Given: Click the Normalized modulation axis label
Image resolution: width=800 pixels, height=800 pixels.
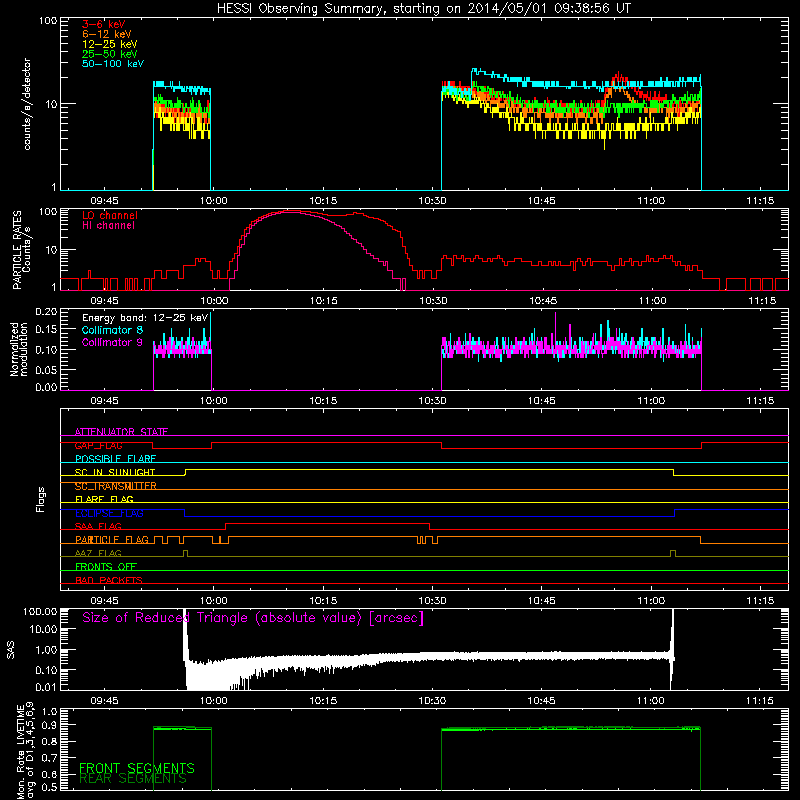Looking at the screenshot, I should click(x=18, y=349).
